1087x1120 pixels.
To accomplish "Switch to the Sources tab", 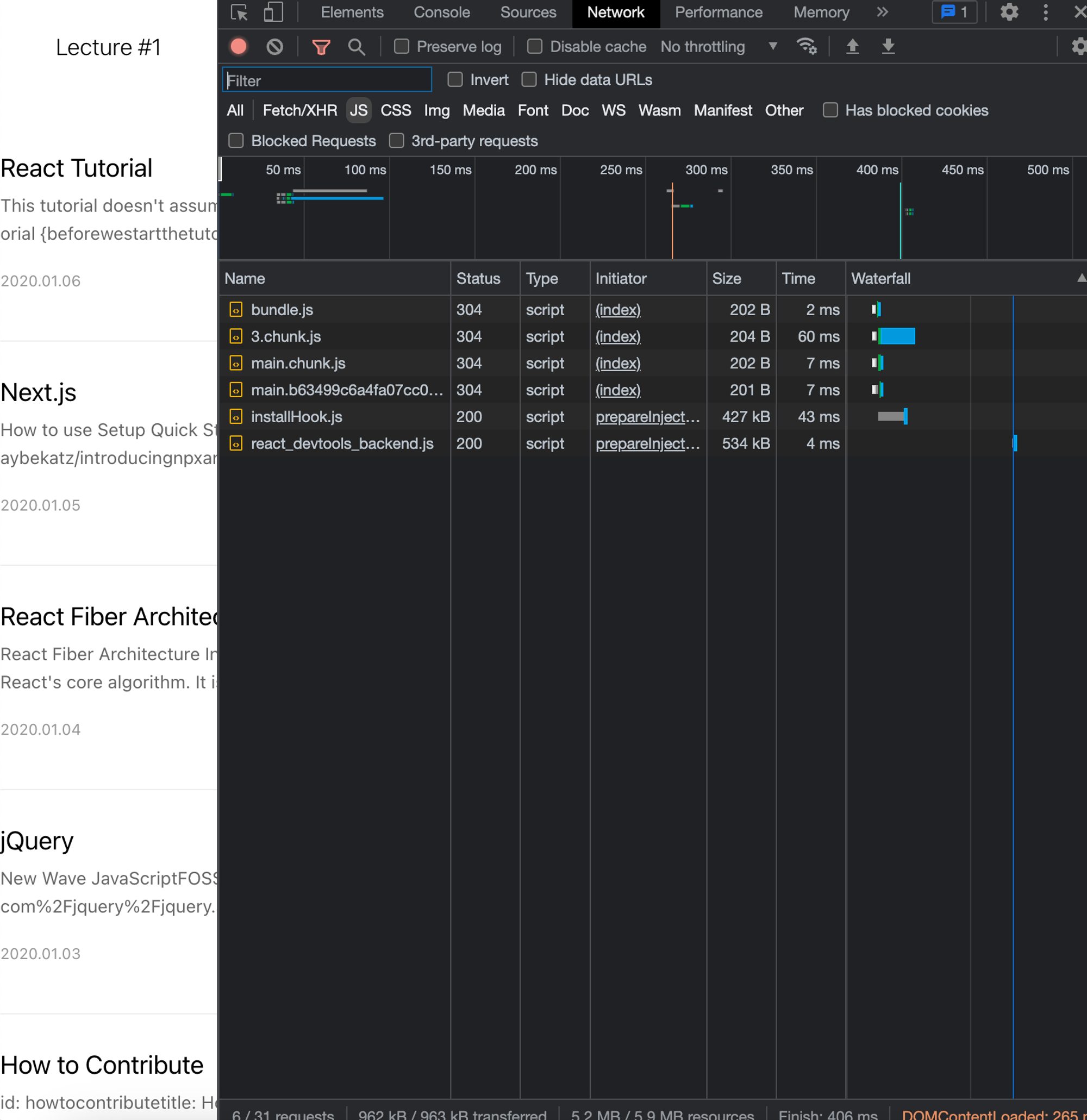I will coord(528,12).
